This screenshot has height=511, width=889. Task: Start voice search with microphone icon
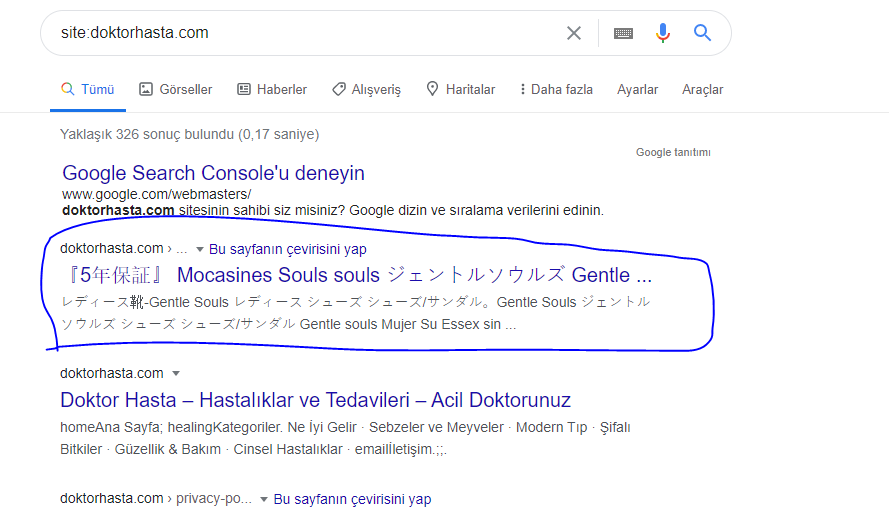[662, 33]
